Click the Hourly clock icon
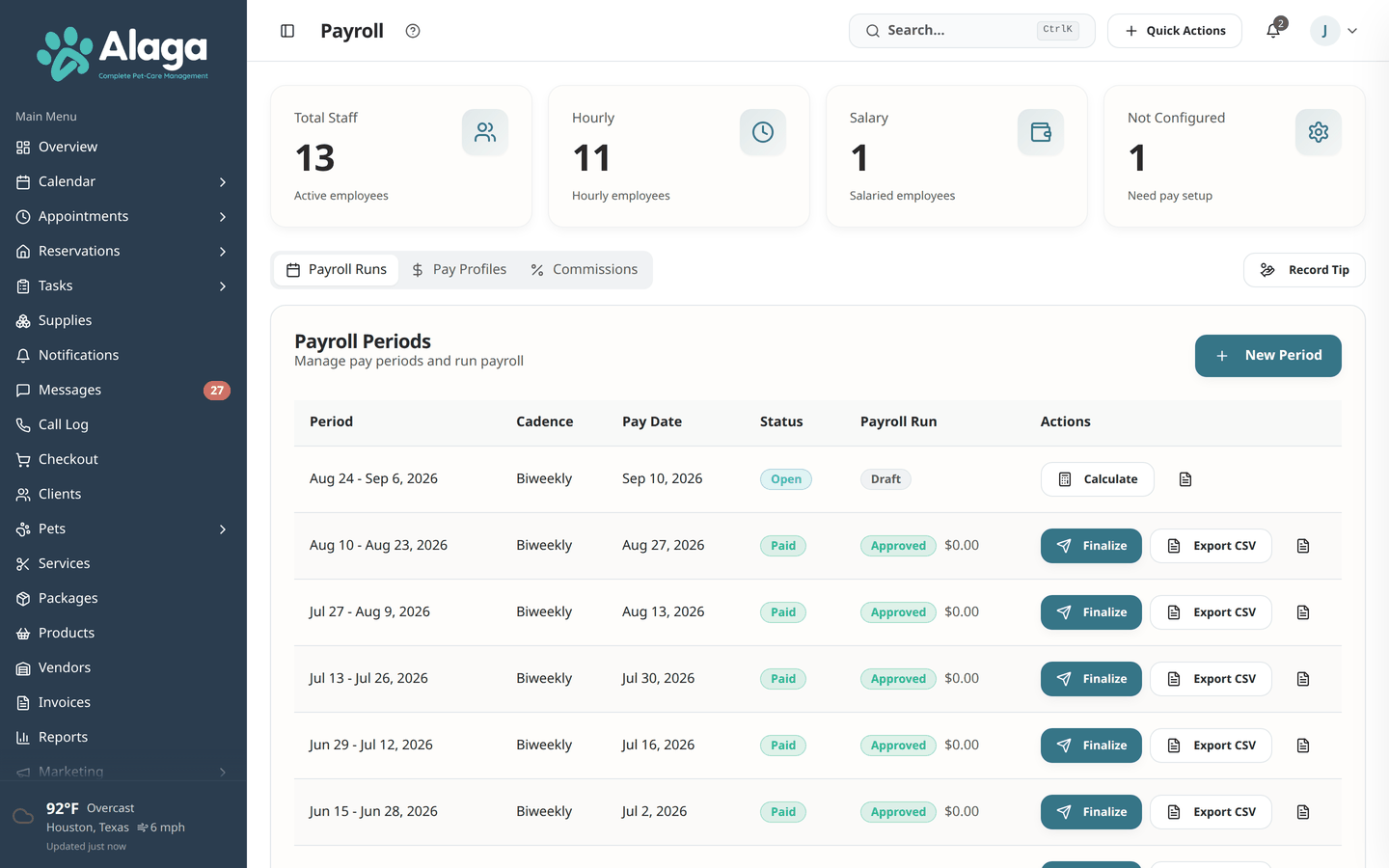Viewport: 1389px width, 868px height. point(763,132)
